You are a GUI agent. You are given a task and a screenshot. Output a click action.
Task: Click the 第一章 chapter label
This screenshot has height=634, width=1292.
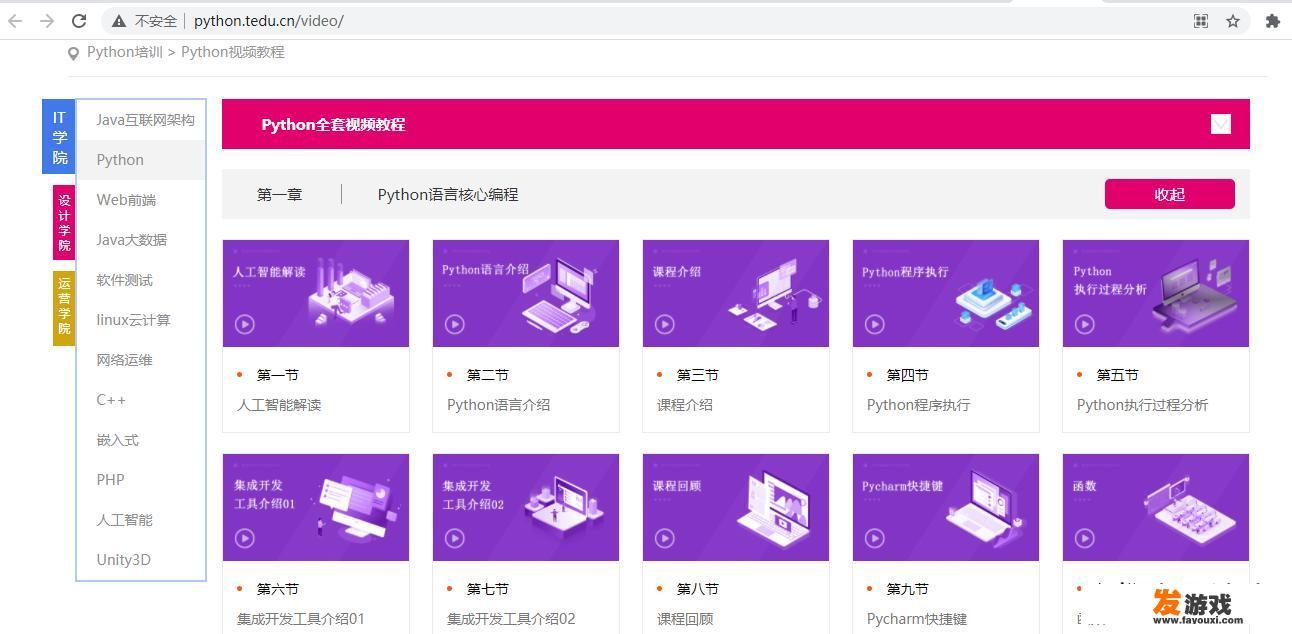tap(279, 195)
